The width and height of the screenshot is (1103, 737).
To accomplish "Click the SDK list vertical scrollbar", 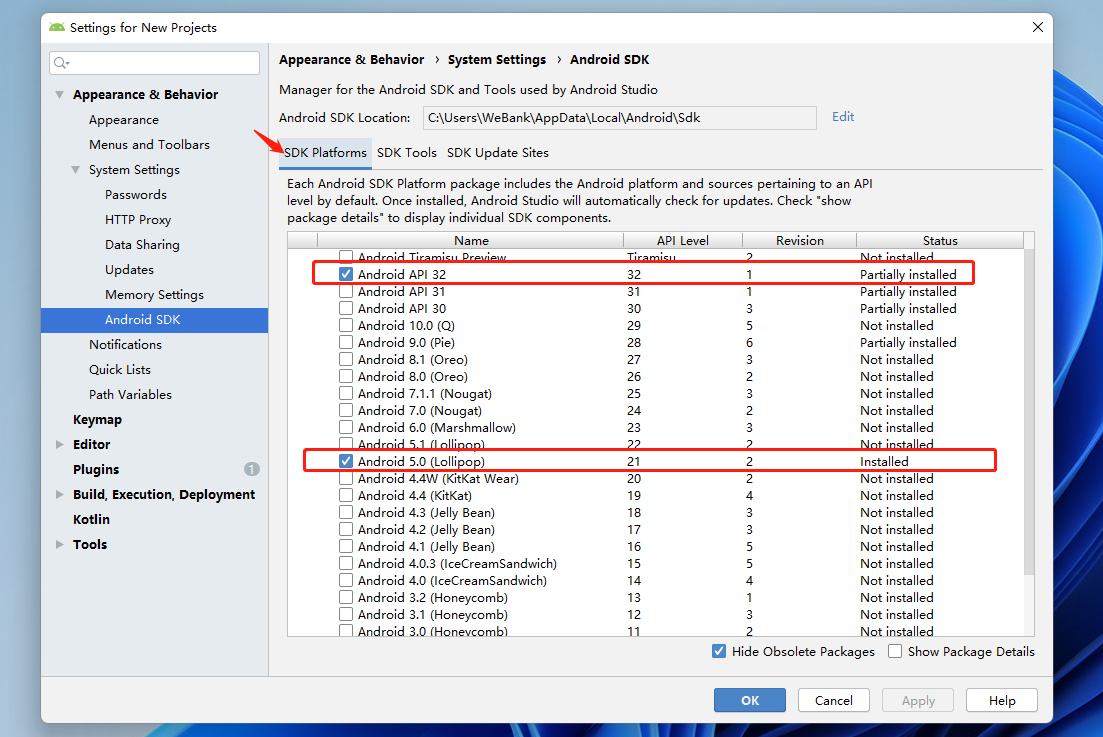I will coord(1028,411).
